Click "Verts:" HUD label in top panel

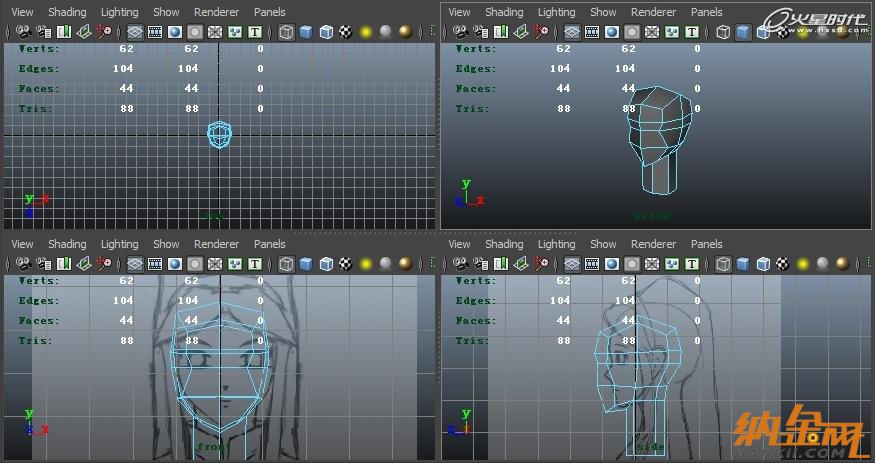[39, 49]
